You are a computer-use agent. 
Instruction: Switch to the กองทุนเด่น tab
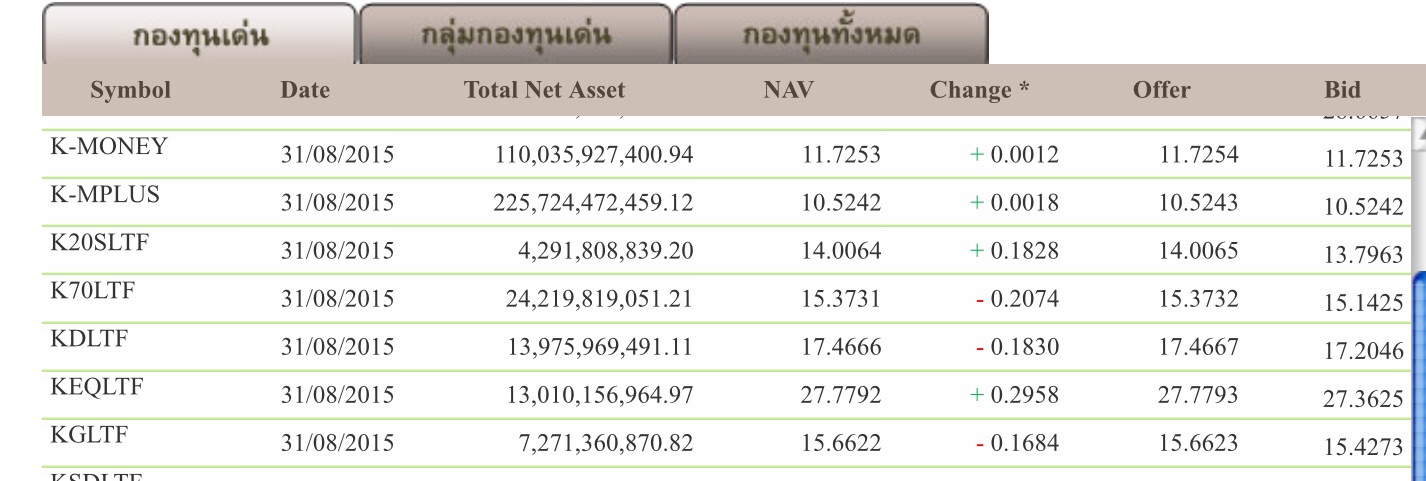point(199,35)
